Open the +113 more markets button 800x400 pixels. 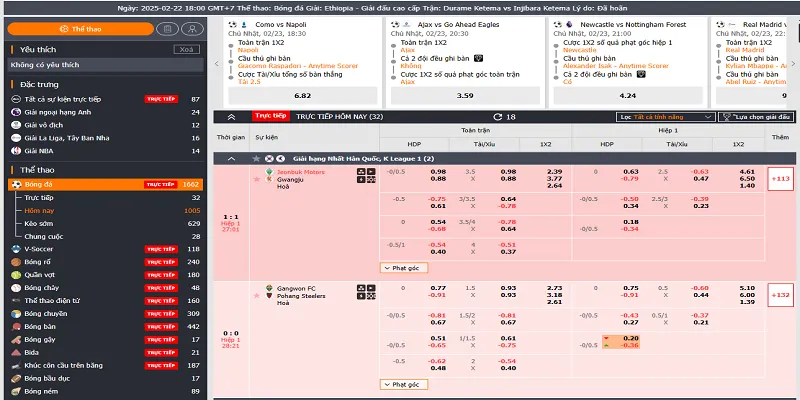coord(780,178)
